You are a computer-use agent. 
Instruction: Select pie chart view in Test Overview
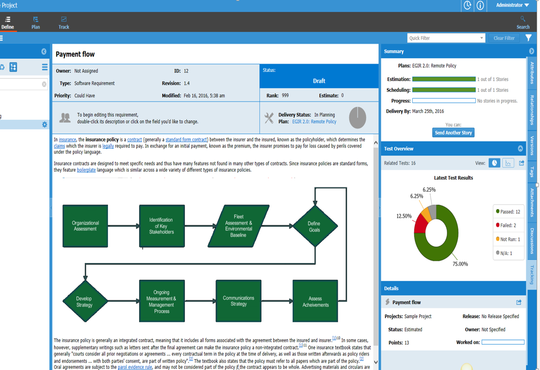click(494, 163)
